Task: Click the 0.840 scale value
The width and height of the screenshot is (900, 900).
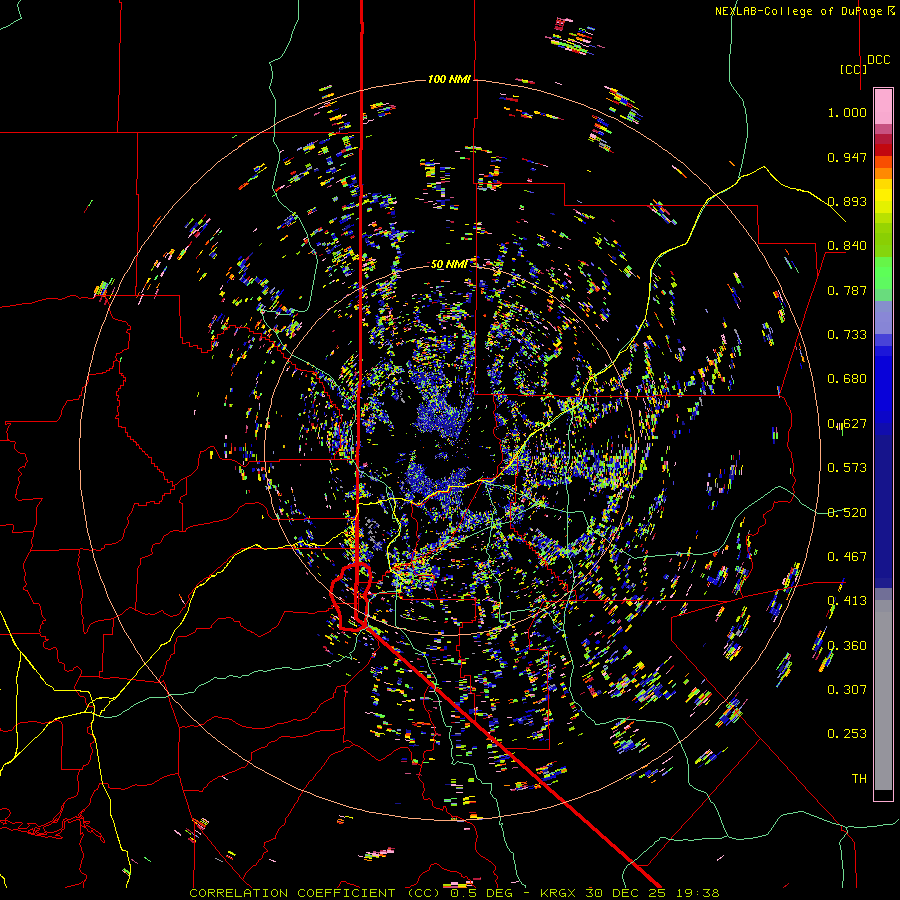Action: 847,246
